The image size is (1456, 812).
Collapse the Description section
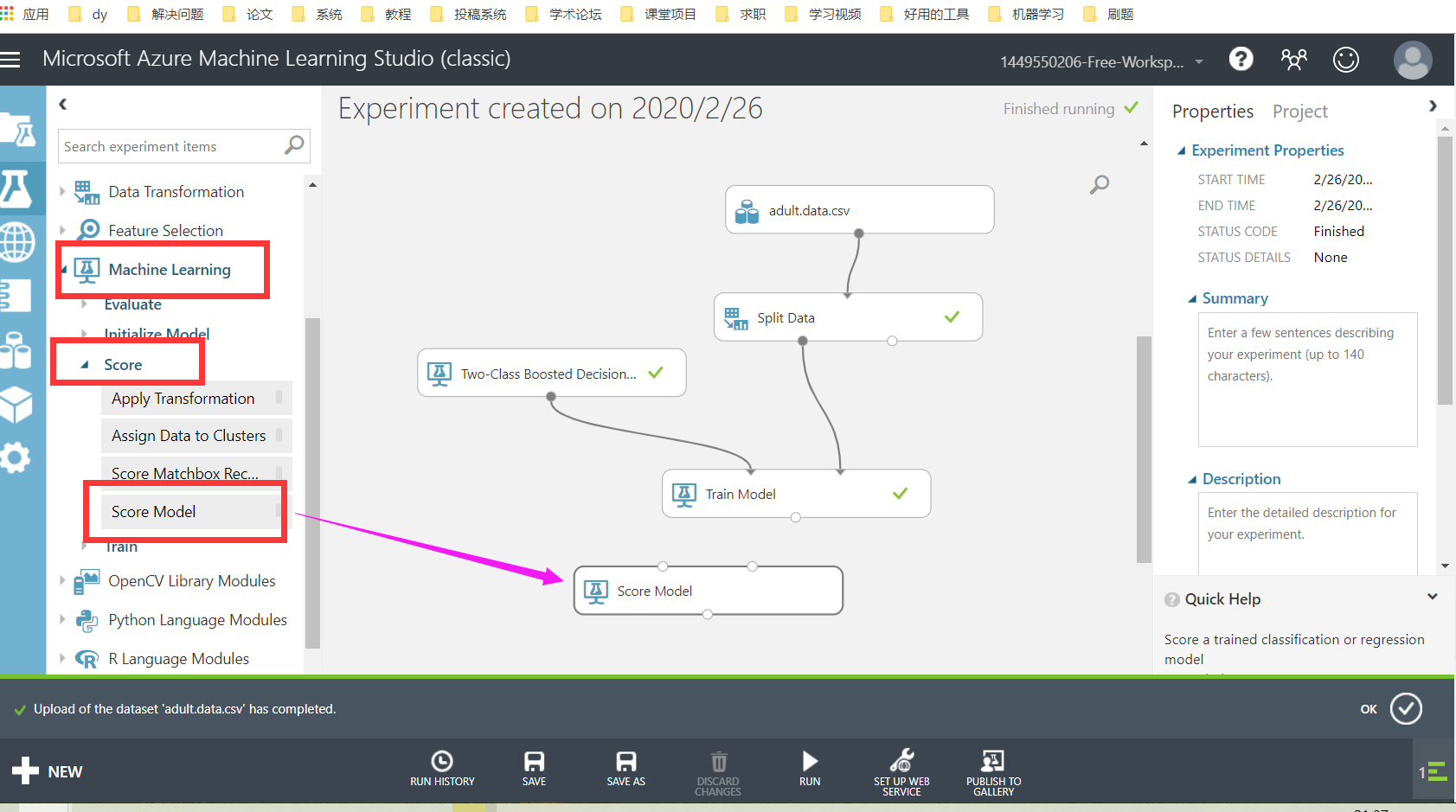click(x=1191, y=479)
